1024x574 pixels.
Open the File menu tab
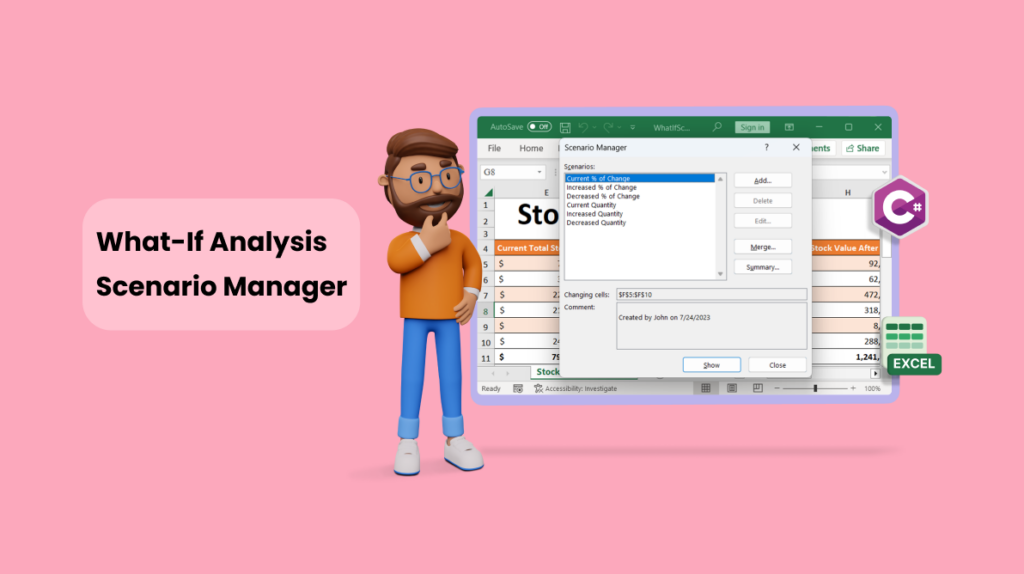click(494, 148)
